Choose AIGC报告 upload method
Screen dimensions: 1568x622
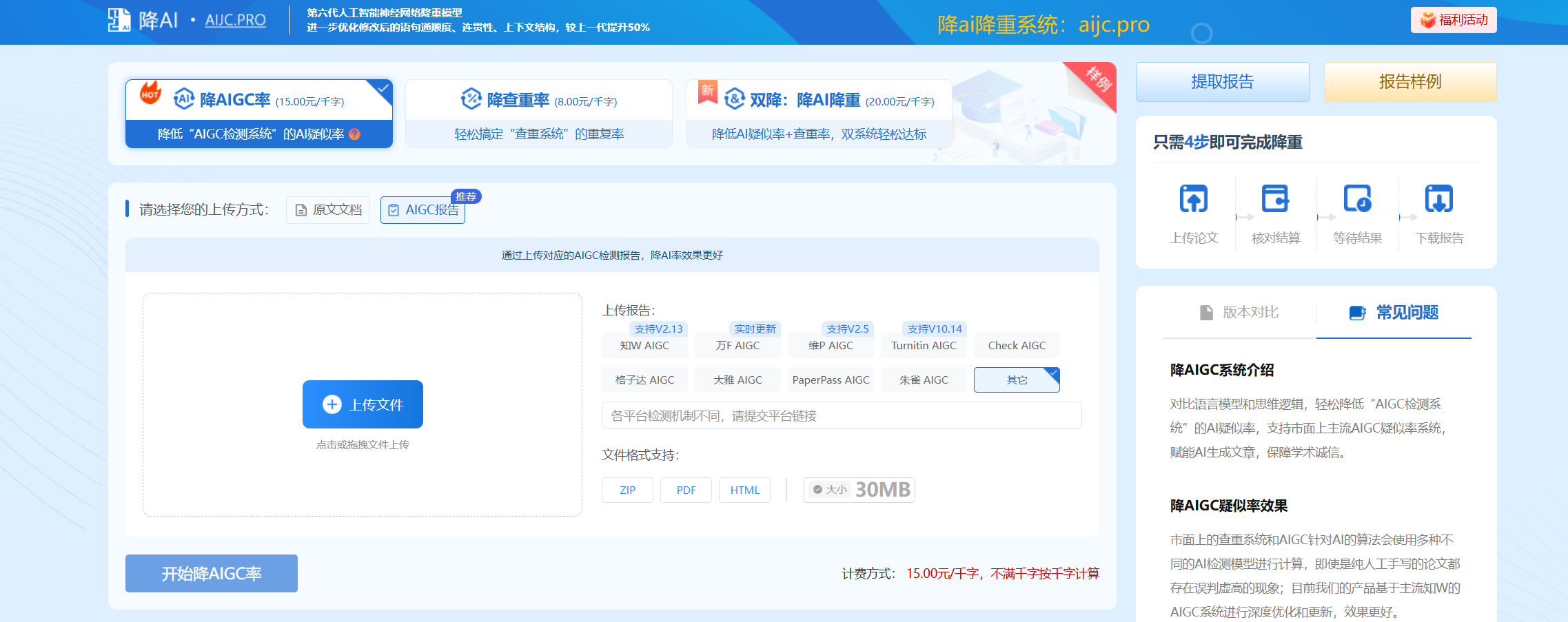(423, 210)
